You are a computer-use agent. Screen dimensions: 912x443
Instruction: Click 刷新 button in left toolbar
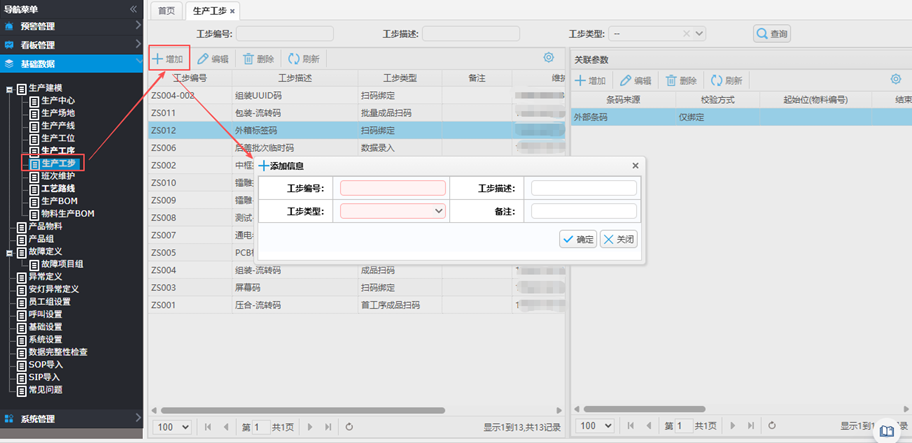click(x=304, y=59)
